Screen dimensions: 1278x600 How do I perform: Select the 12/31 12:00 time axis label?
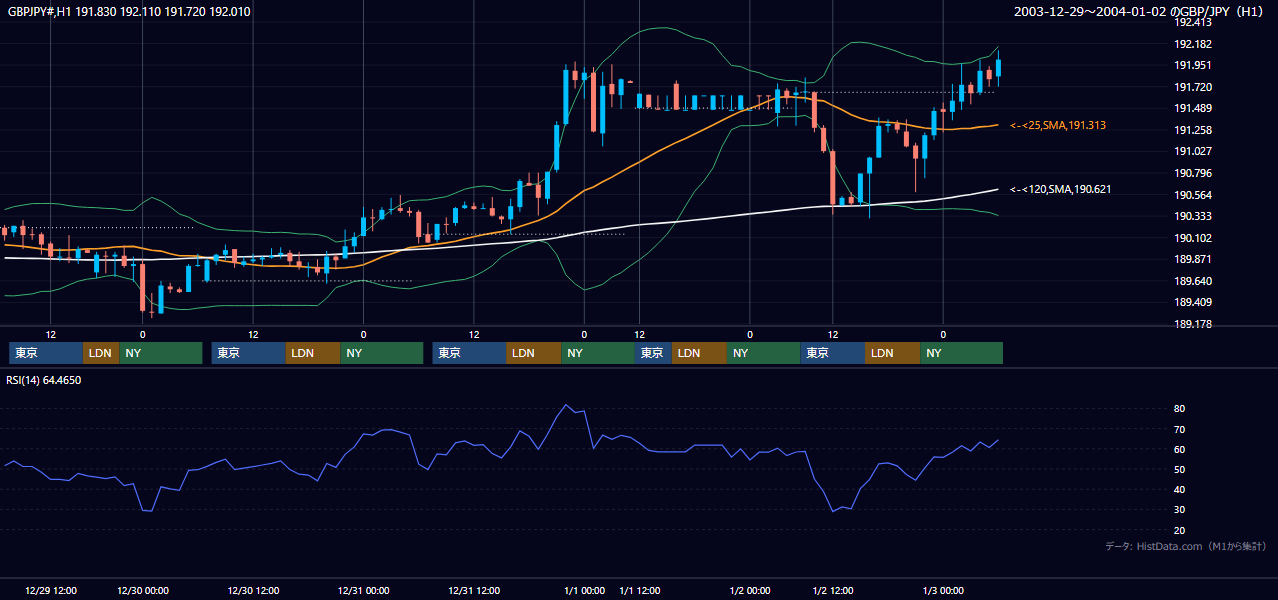[474, 590]
